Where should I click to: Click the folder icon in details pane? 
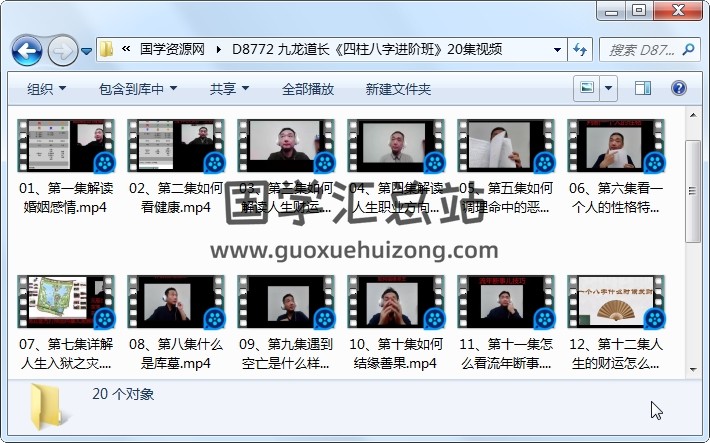(46, 407)
